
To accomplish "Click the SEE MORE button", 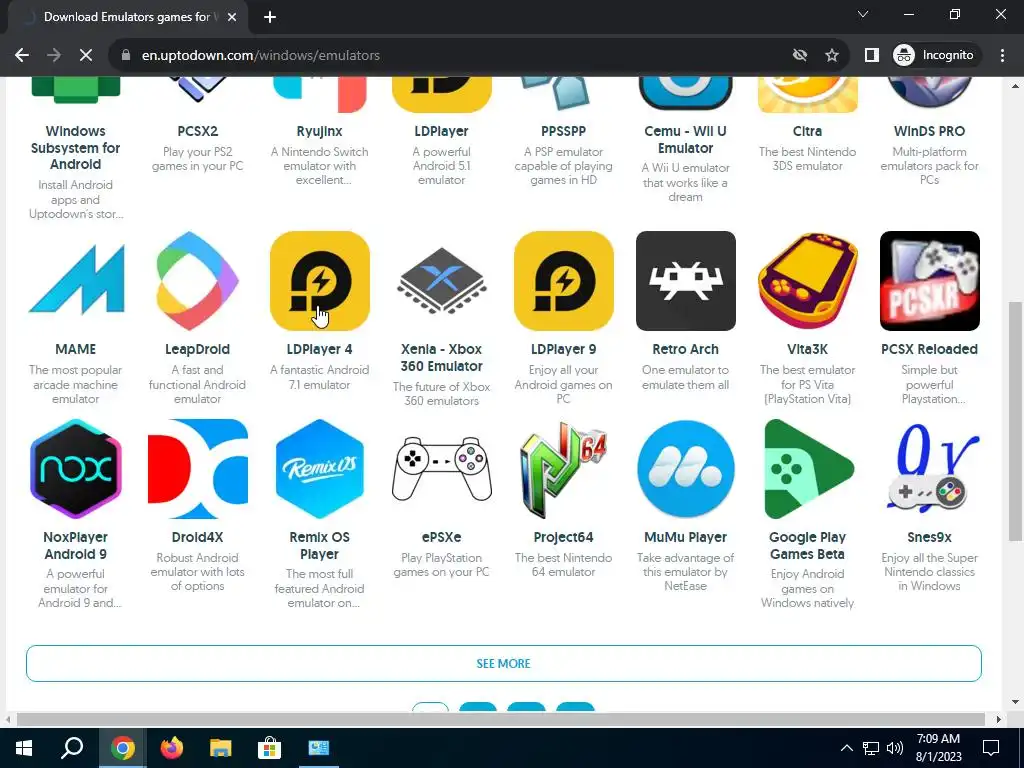I will 504,664.
